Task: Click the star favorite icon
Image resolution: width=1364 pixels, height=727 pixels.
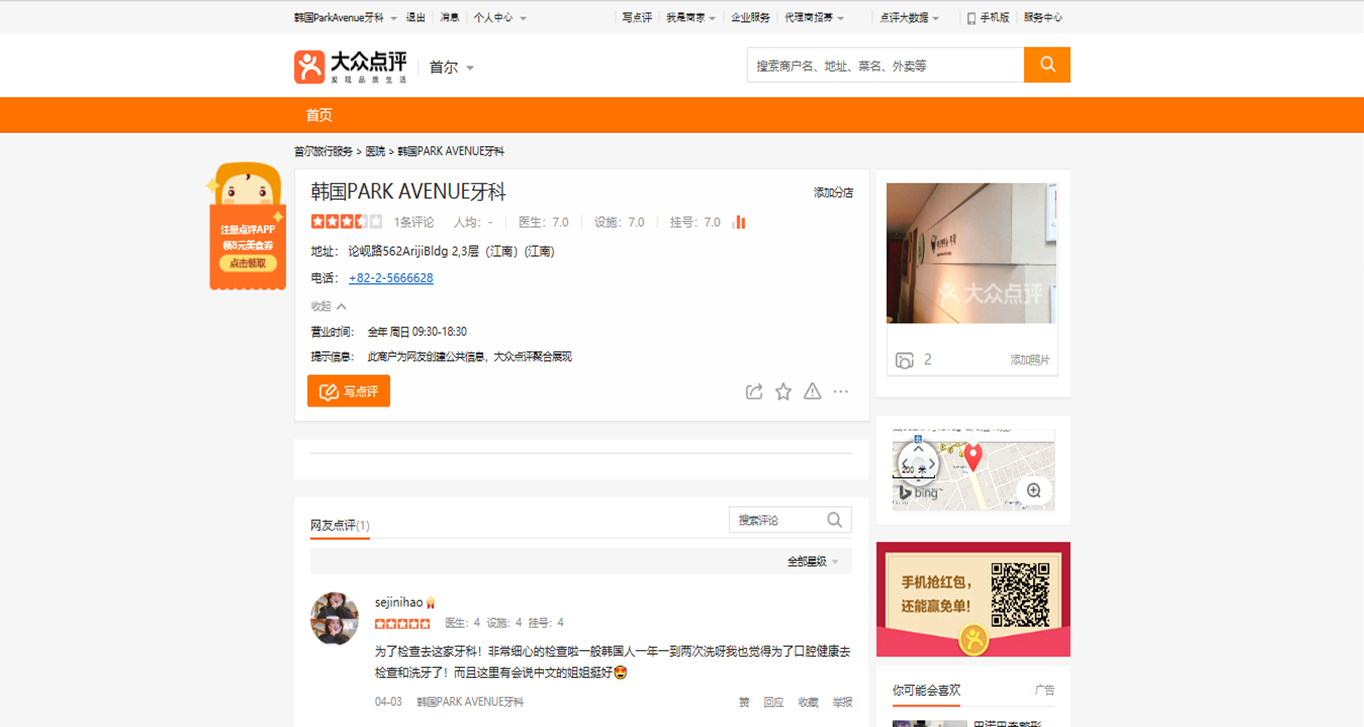Action: 783,392
